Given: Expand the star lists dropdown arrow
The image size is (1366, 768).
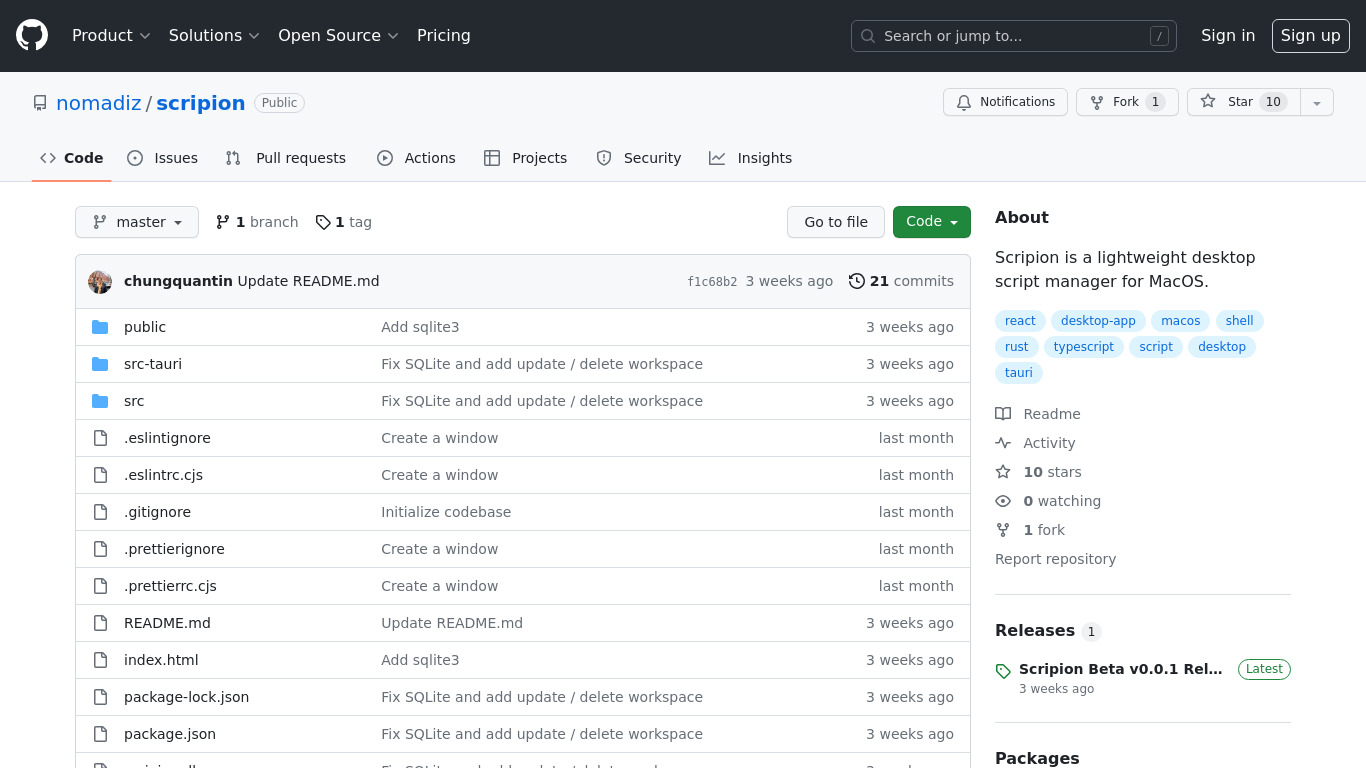Looking at the screenshot, I should [x=1317, y=102].
